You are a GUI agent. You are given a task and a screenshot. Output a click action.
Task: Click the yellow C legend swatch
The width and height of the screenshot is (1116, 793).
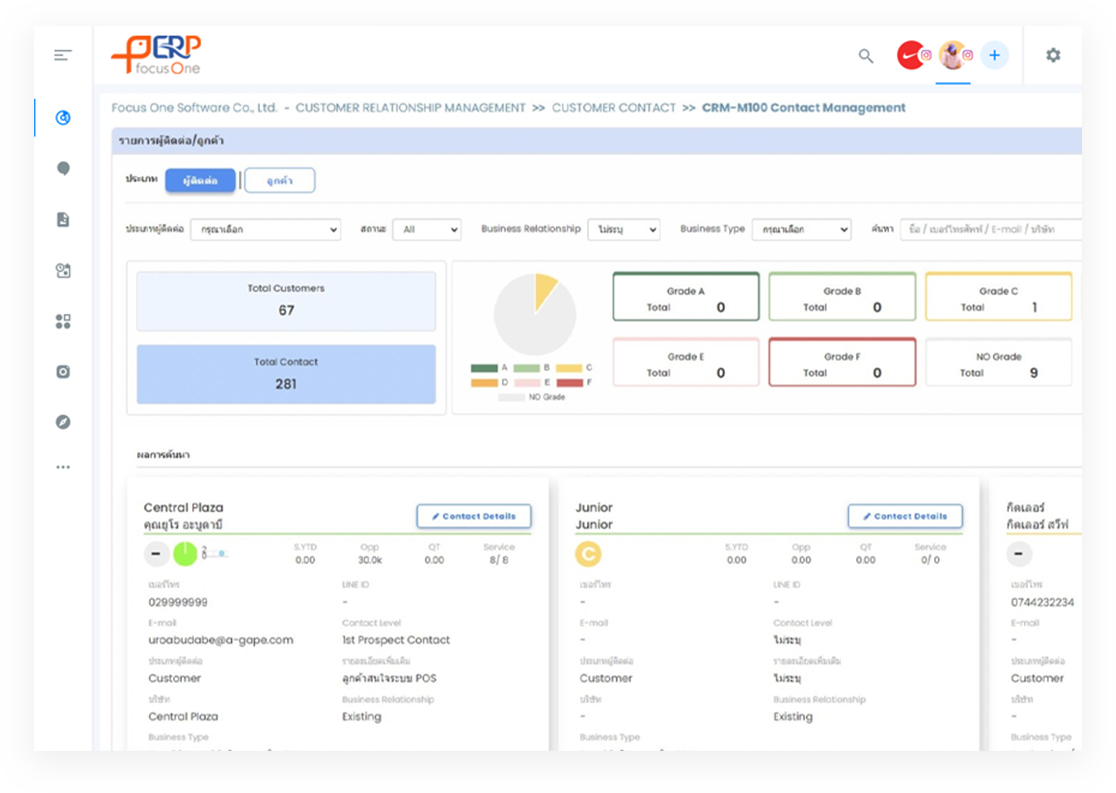569,368
